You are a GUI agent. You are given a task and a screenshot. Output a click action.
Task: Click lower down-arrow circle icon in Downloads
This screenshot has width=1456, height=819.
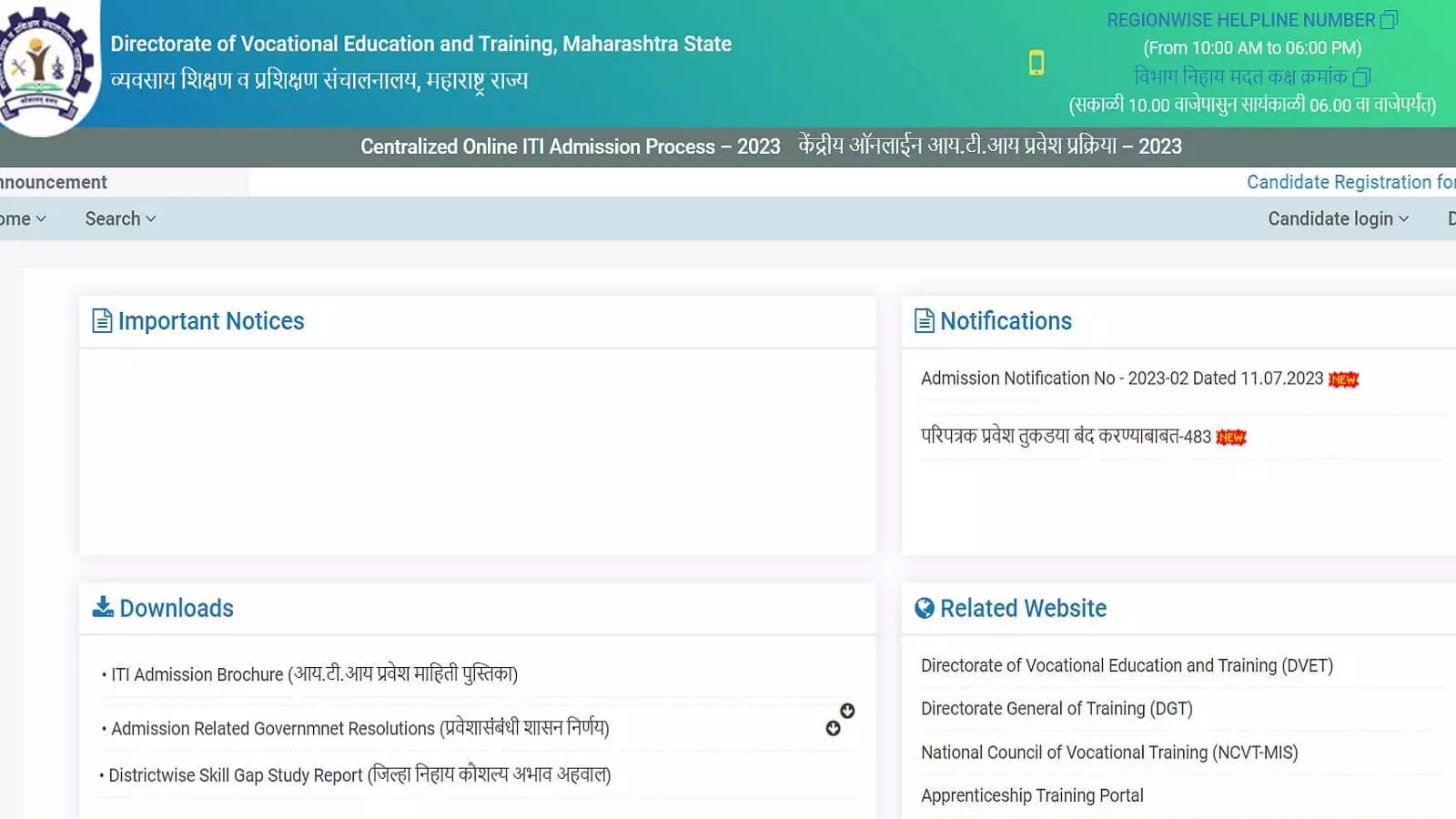(833, 728)
